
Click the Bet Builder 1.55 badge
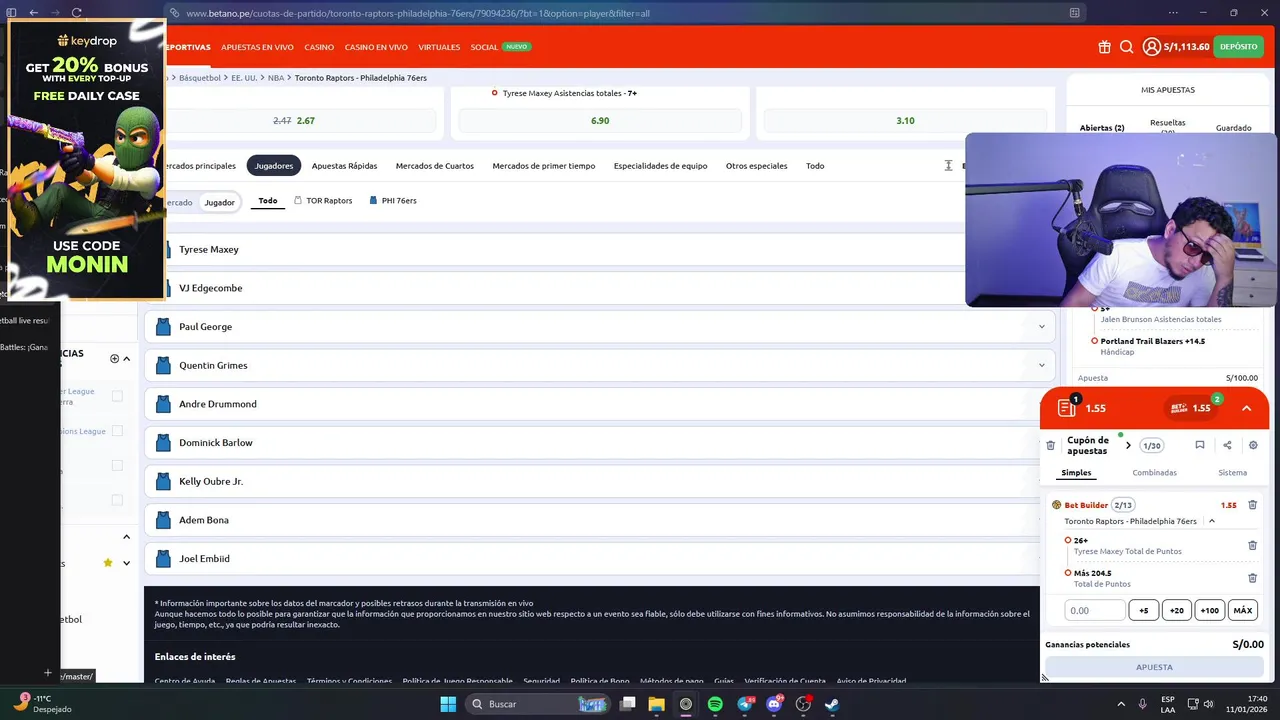1191,408
